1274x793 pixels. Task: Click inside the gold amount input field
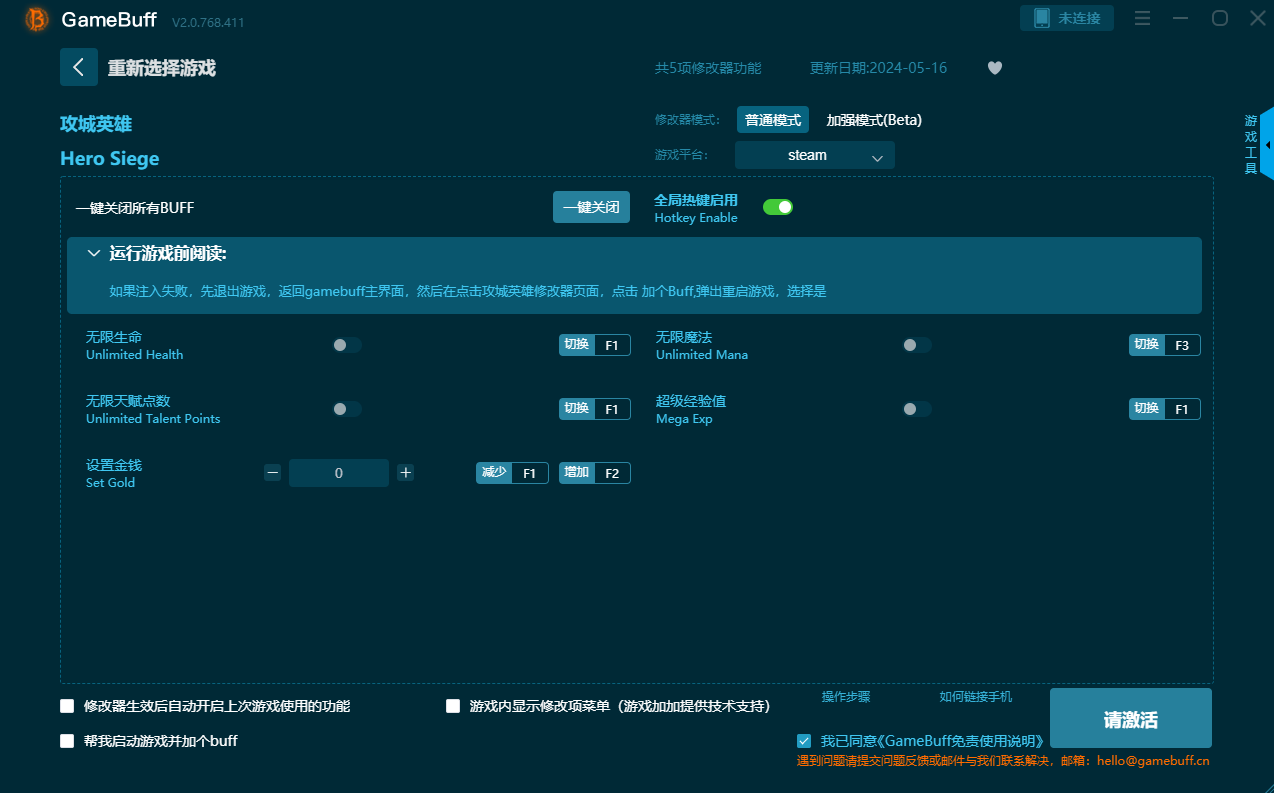click(x=339, y=472)
